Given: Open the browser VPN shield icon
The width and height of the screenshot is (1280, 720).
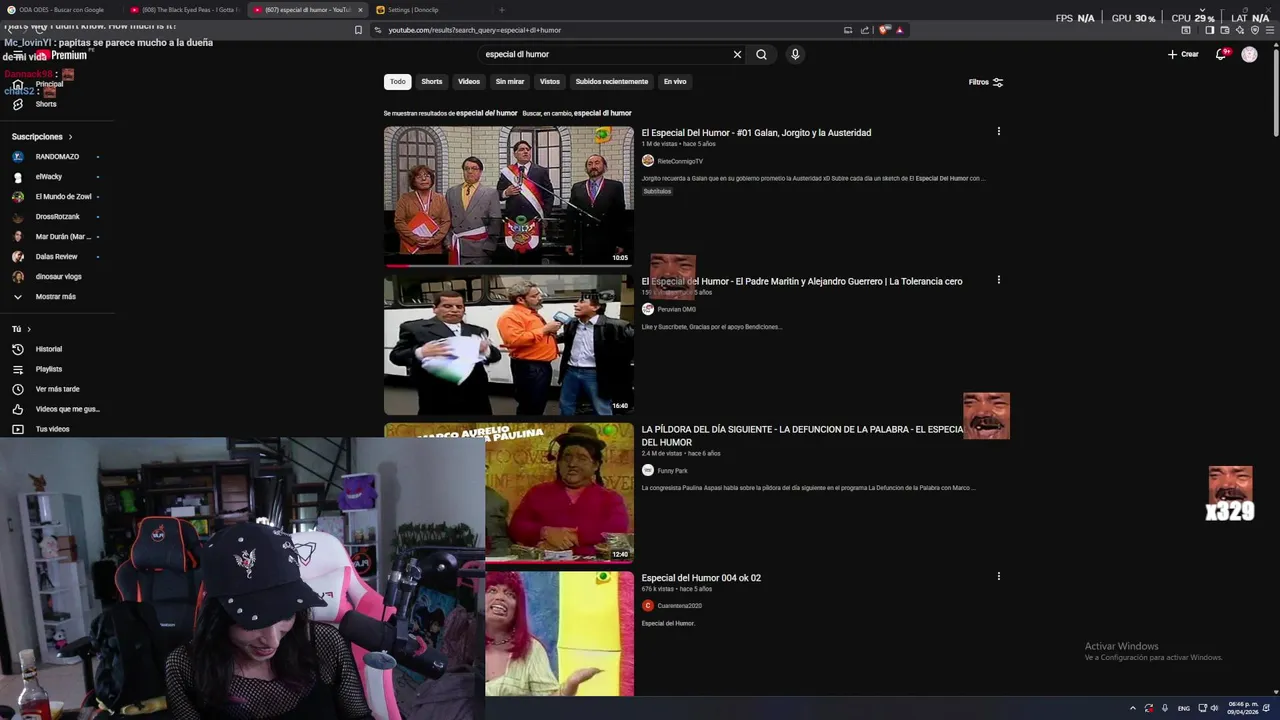Looking at the screenshot, I should 1255,30.
